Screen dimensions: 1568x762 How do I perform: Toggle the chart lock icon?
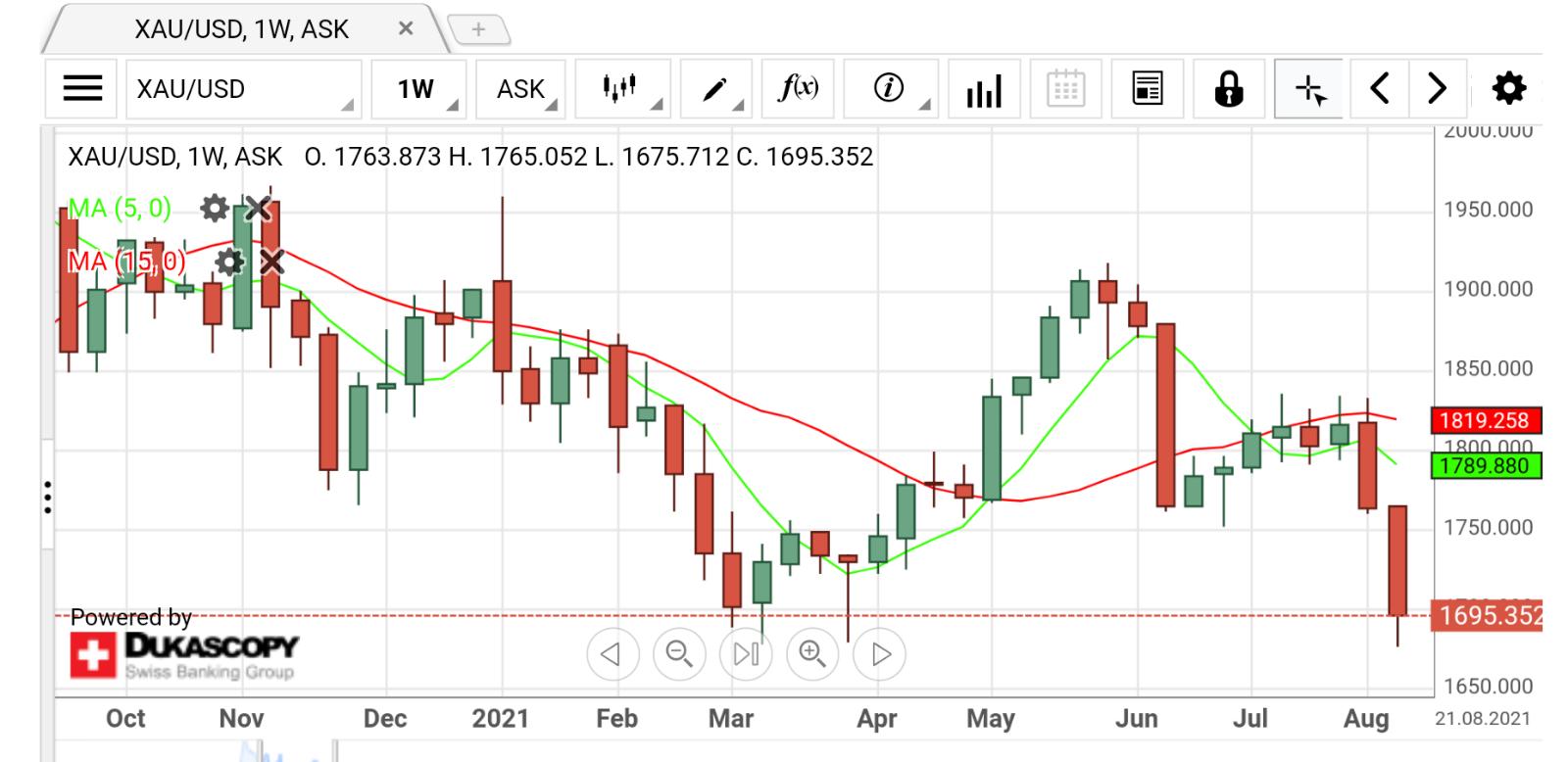pos(1228,89)
